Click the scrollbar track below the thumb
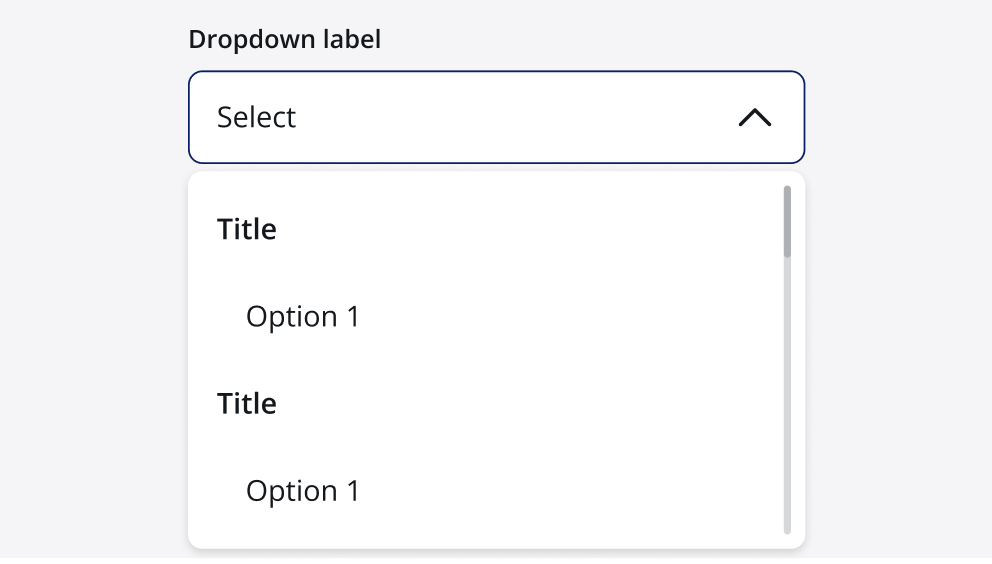The height and width of the screenshot is (564, 992). click(x=787, y=400)
